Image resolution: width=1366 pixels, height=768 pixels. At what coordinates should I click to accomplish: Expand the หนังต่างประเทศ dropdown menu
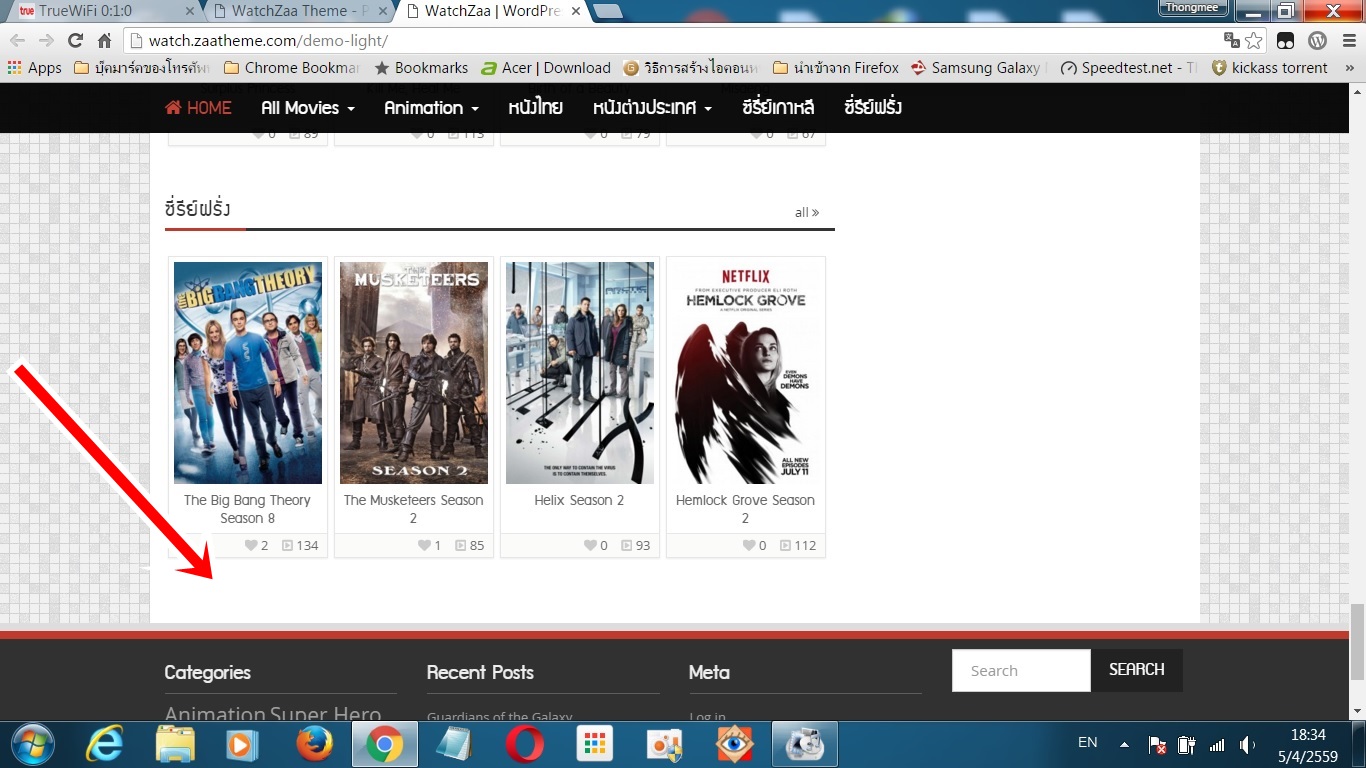[x=652, y=108]
